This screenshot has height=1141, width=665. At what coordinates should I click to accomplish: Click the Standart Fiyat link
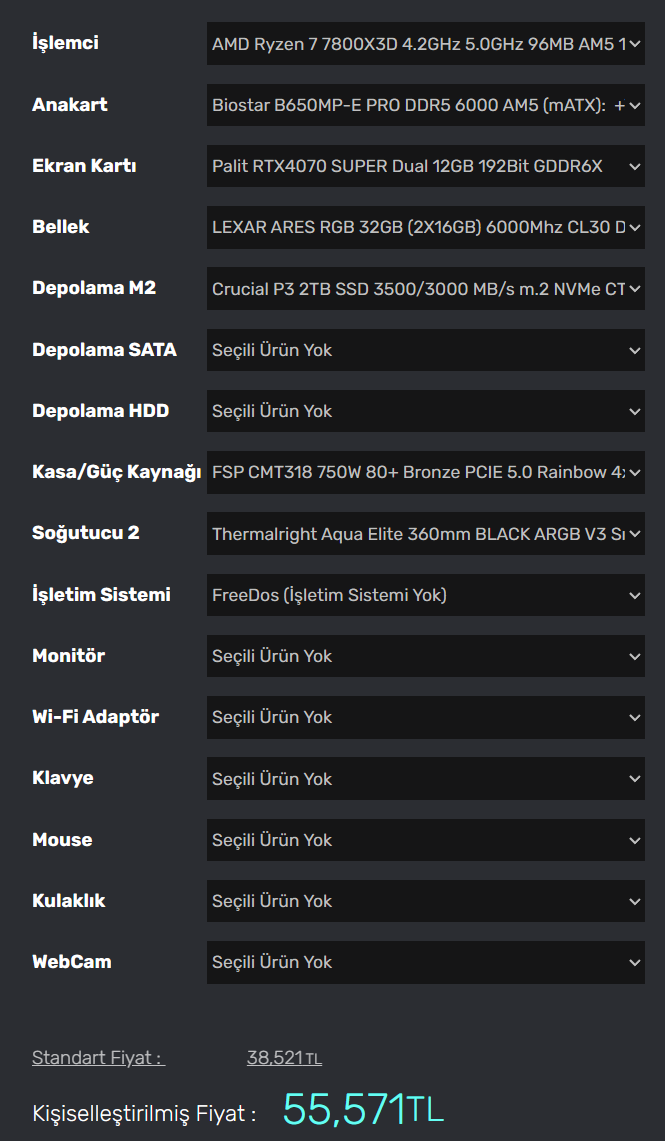click(98, 1058)
